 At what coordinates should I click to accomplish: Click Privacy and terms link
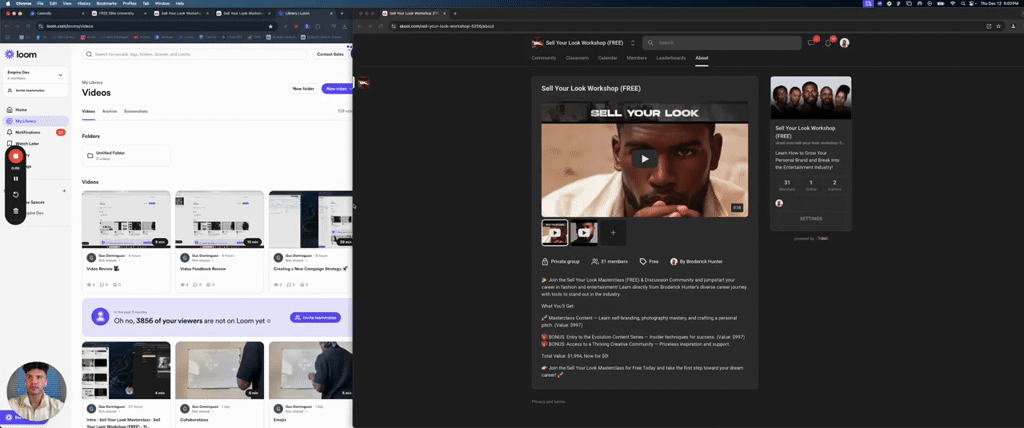coord(548,401)
